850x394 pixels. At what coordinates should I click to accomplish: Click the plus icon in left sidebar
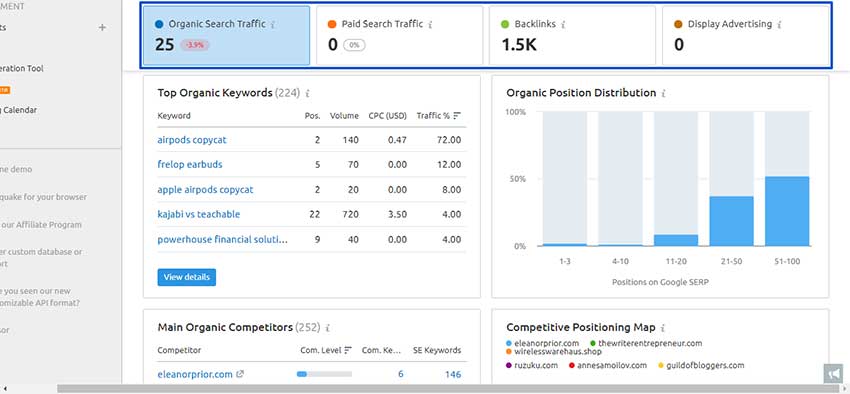click(x=102, y=27)
